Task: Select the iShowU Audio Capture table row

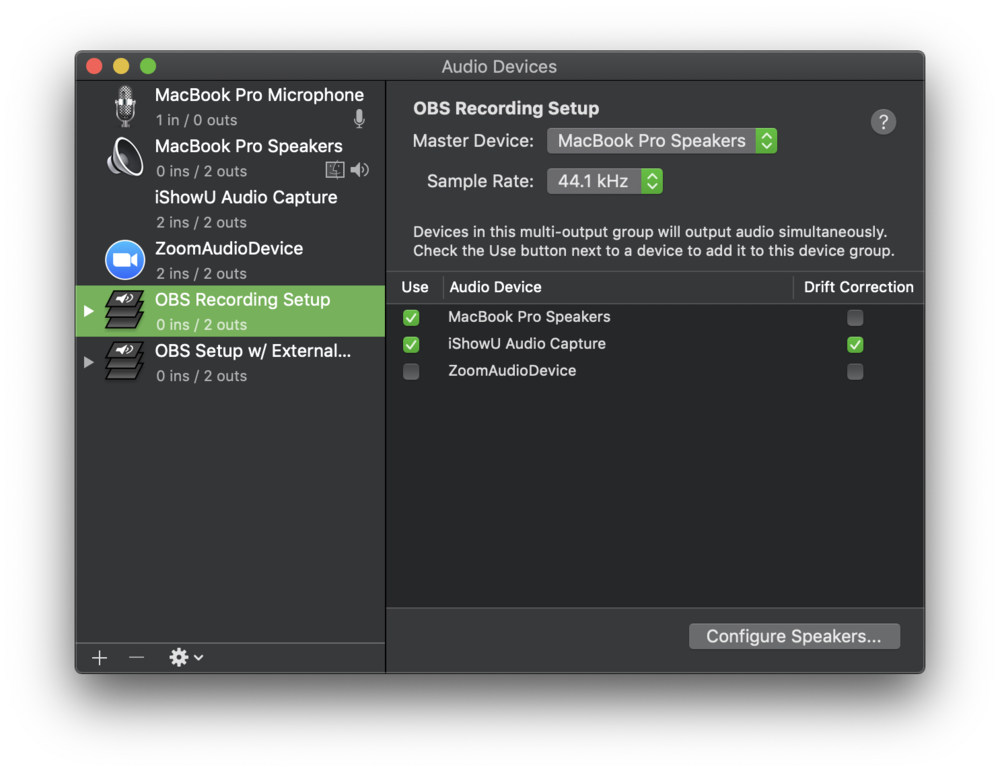Action: (655, 344)
